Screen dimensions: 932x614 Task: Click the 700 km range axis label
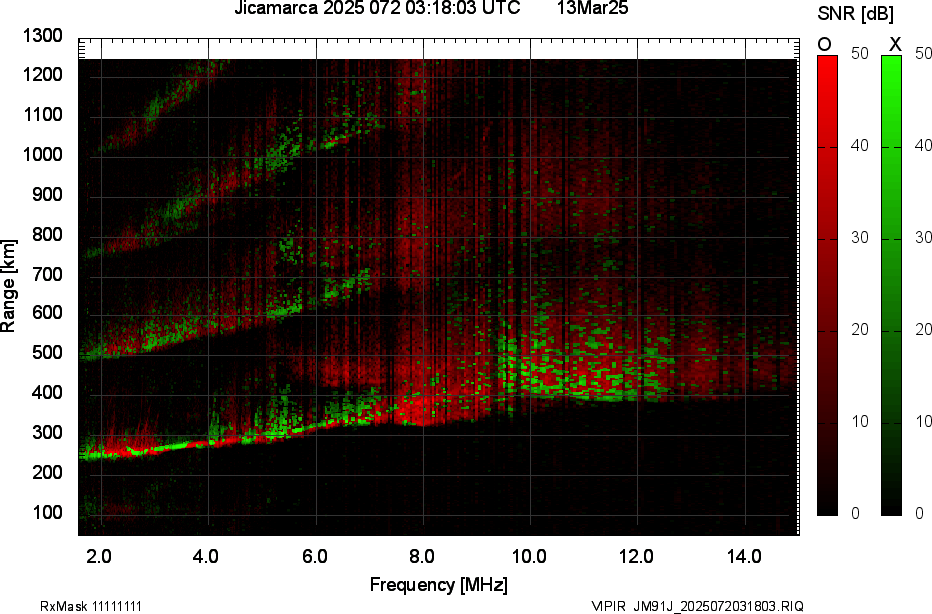pos(48,274)
